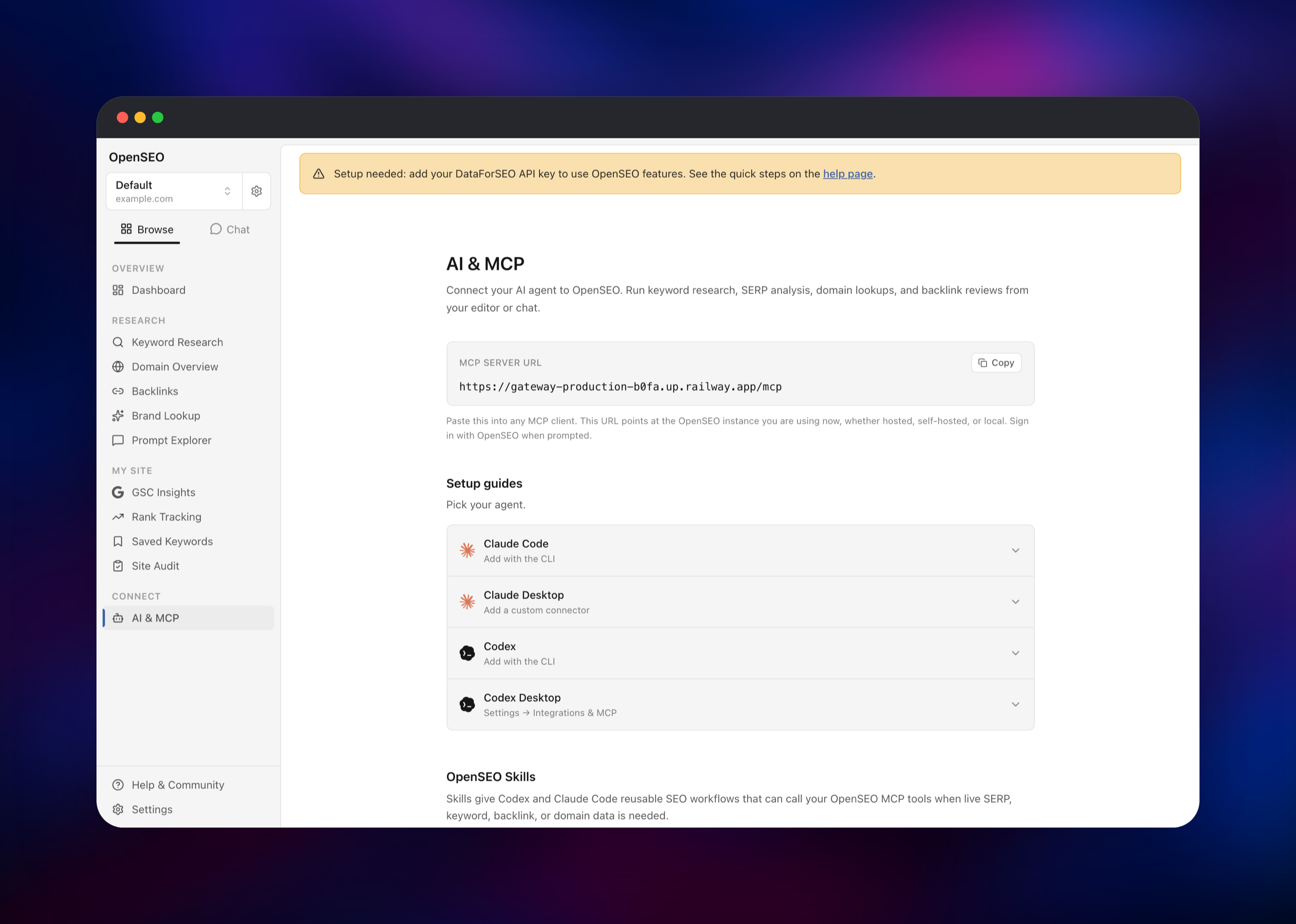Select Rank Tracking in the sidebar
The image size is (1296, 924).
pos(188,517)
